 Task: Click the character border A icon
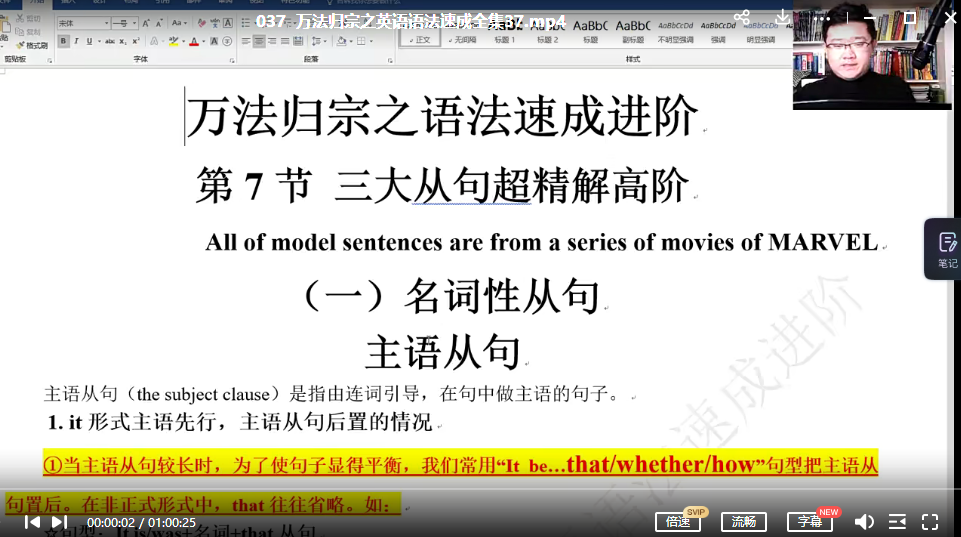pos(227,23)
